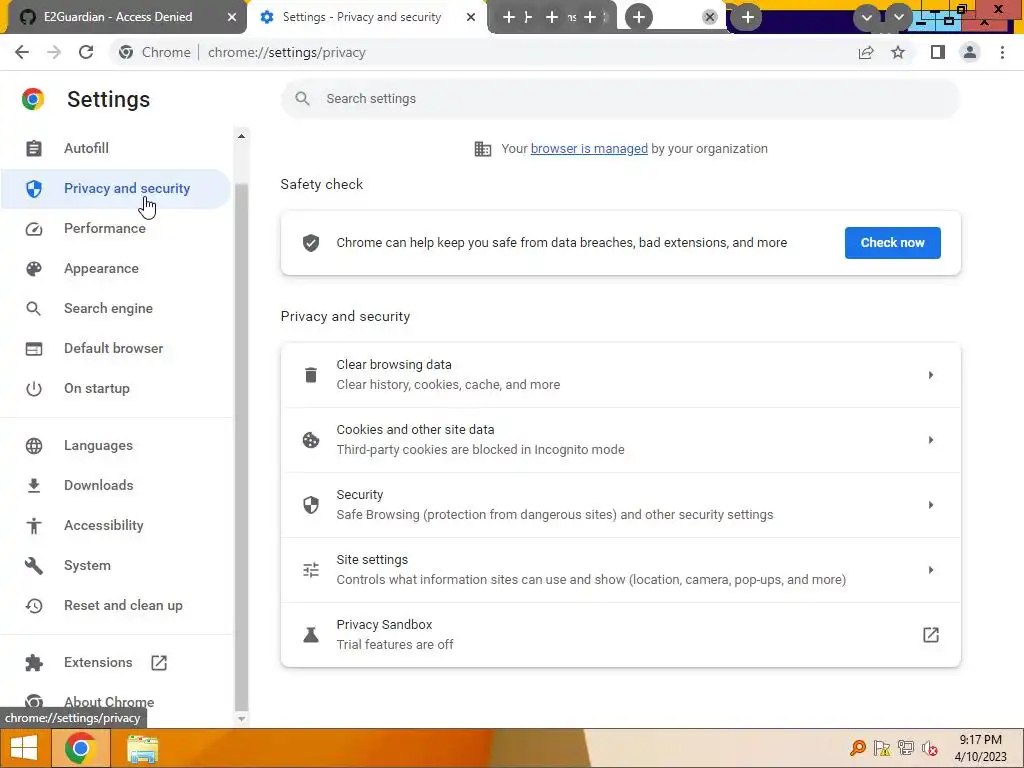Click the sidebar vertical scrollbar thumb

click(x=241, y=447)
